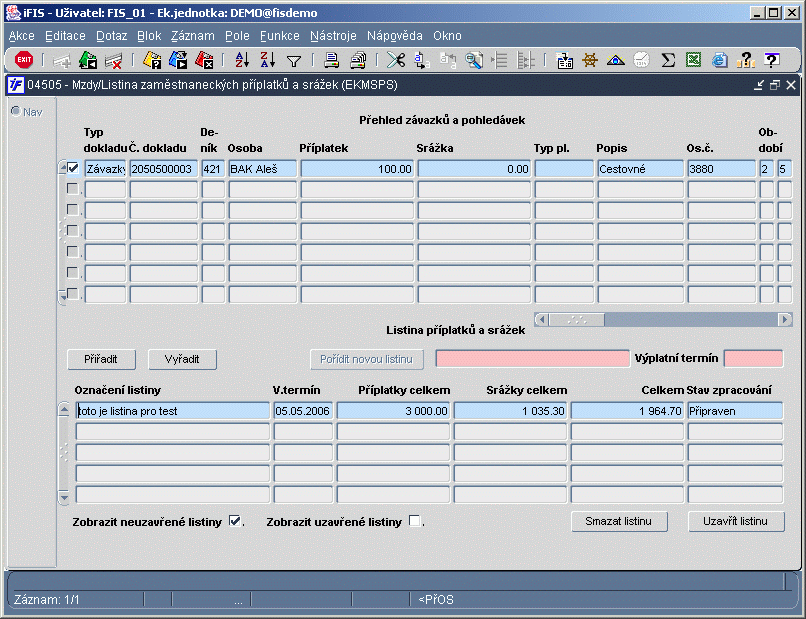Click up arrow of lower listina table scroller
Screen dimensions: 806x619
[x=64, y=410]
